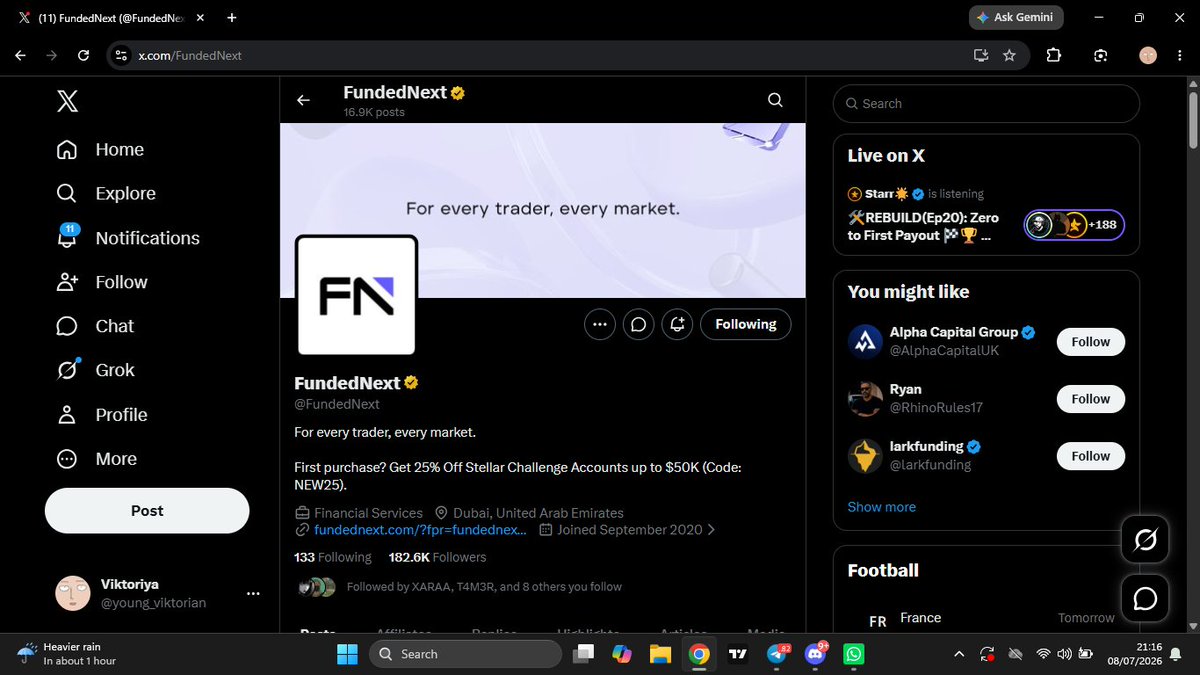Open TradingView from the taskbar

point(738,654)
